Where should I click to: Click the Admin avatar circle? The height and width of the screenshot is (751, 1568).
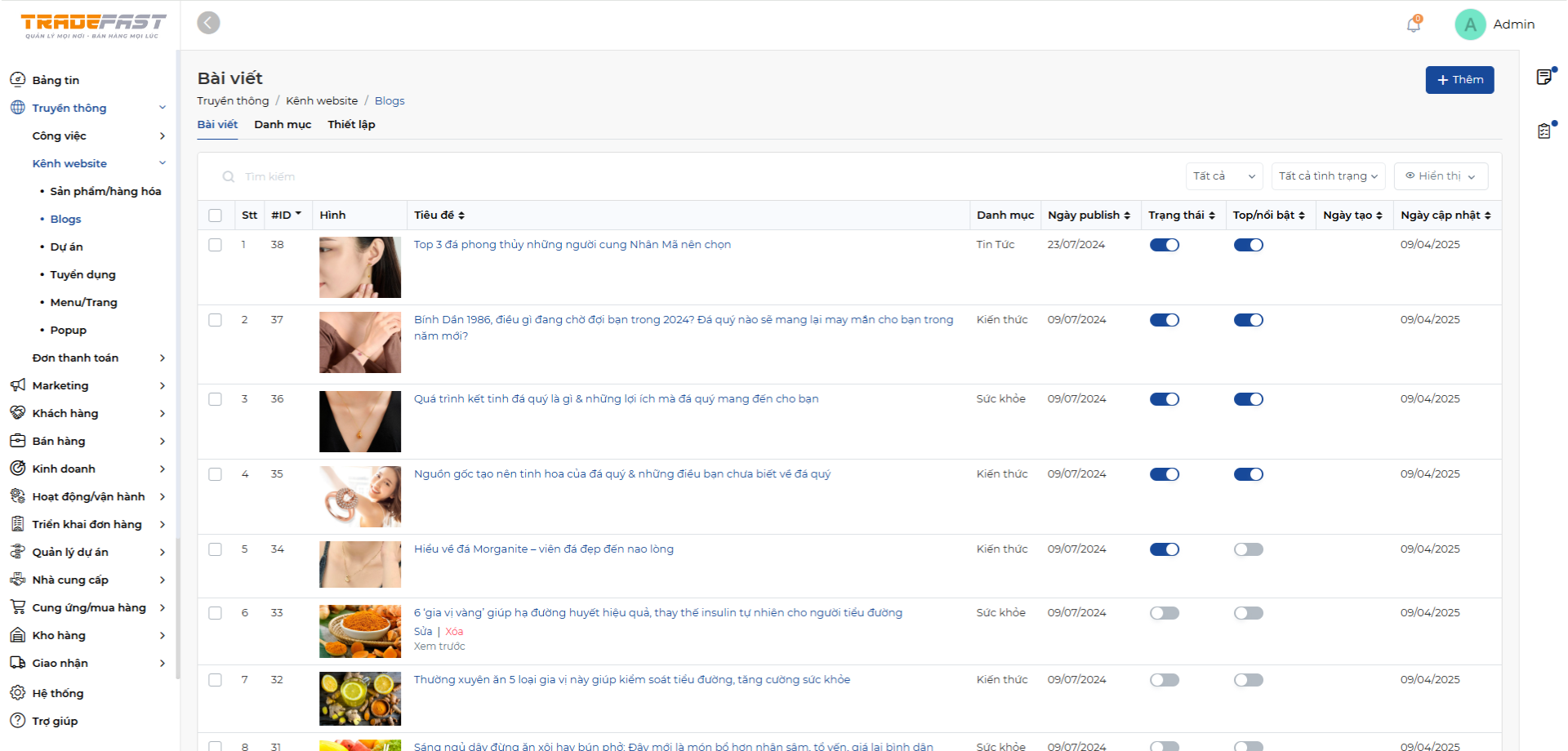1470,24
